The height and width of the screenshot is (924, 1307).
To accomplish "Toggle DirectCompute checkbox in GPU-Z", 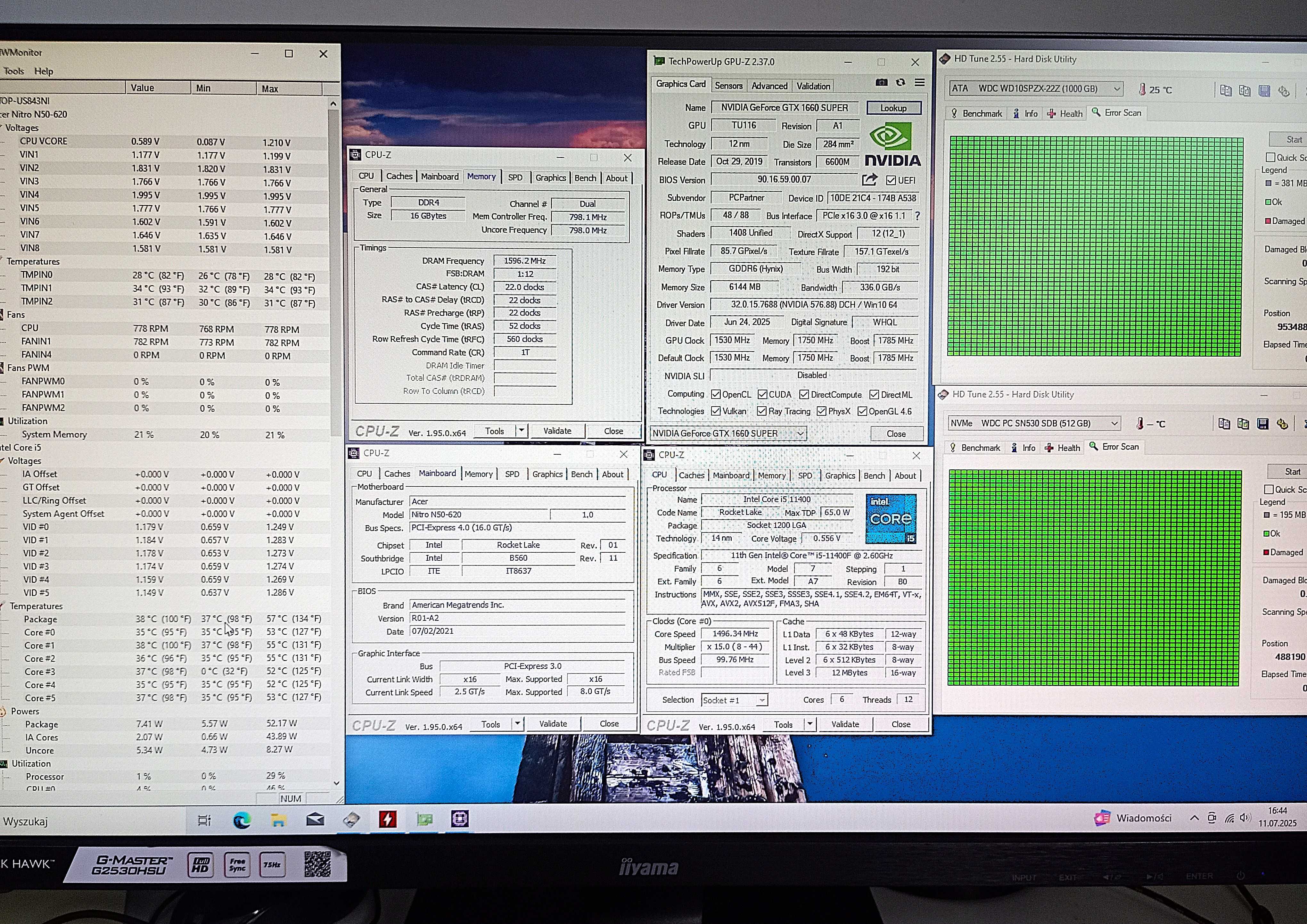I will tap(804, 394).
